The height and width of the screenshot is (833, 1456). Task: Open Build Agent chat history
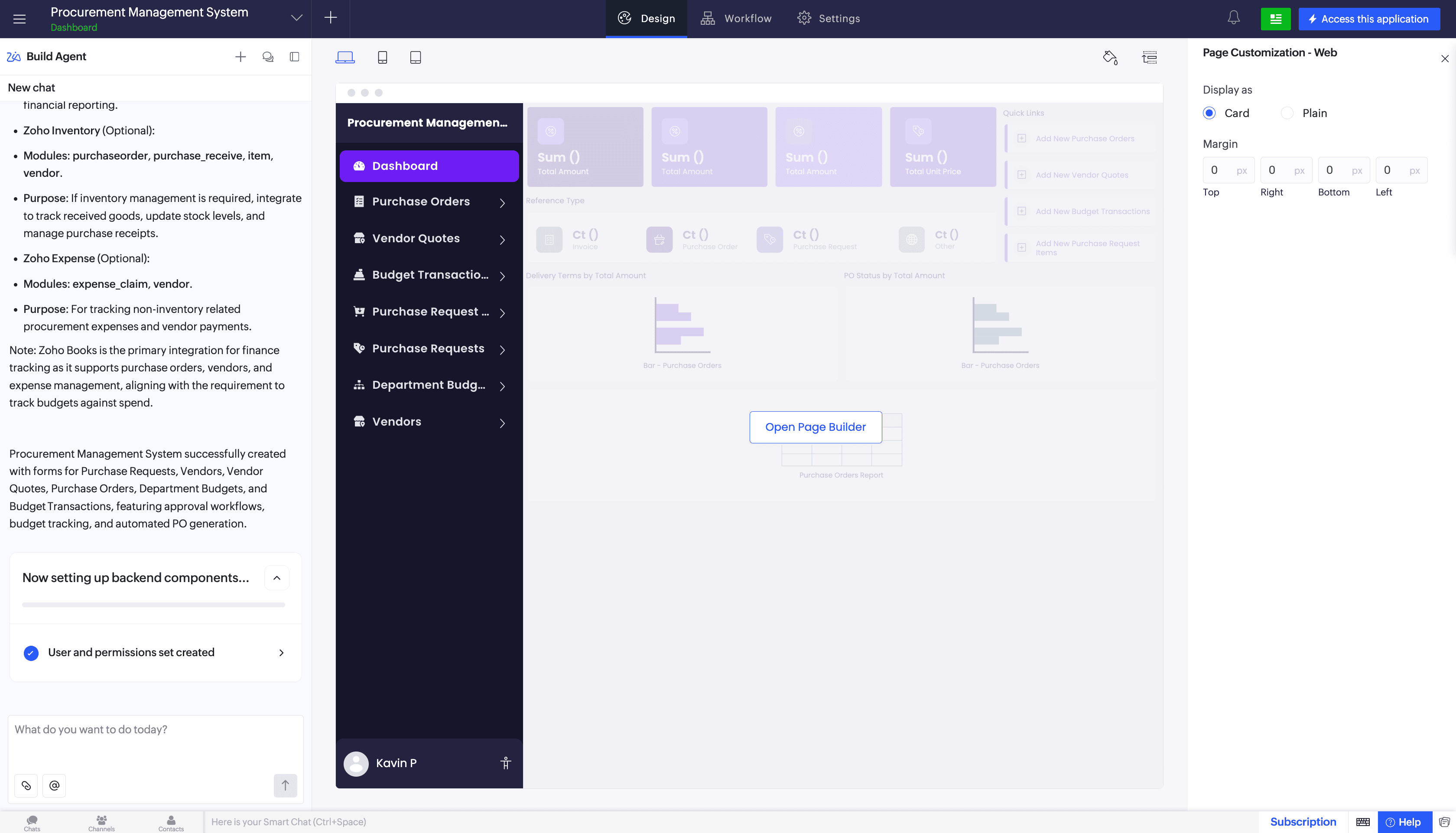(268, 57)
